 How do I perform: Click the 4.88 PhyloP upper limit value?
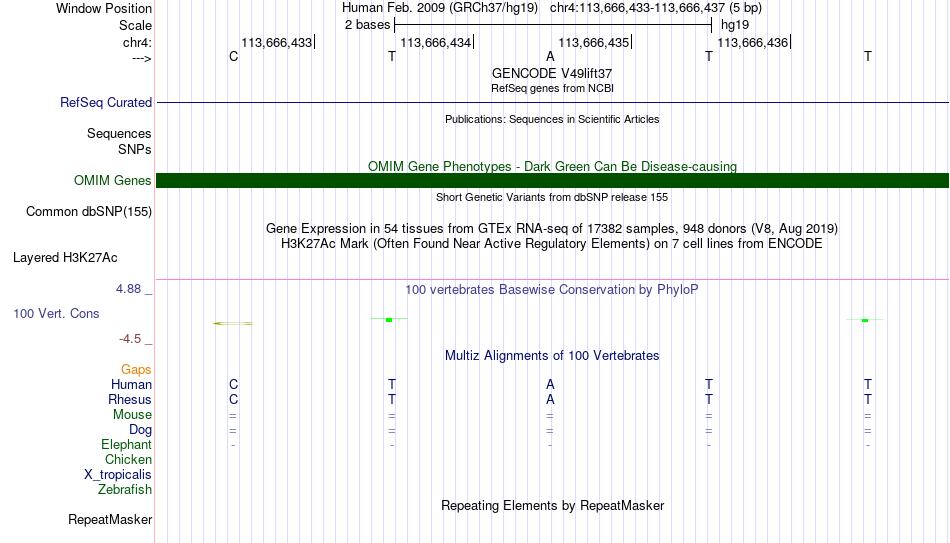tap(129, 289)
